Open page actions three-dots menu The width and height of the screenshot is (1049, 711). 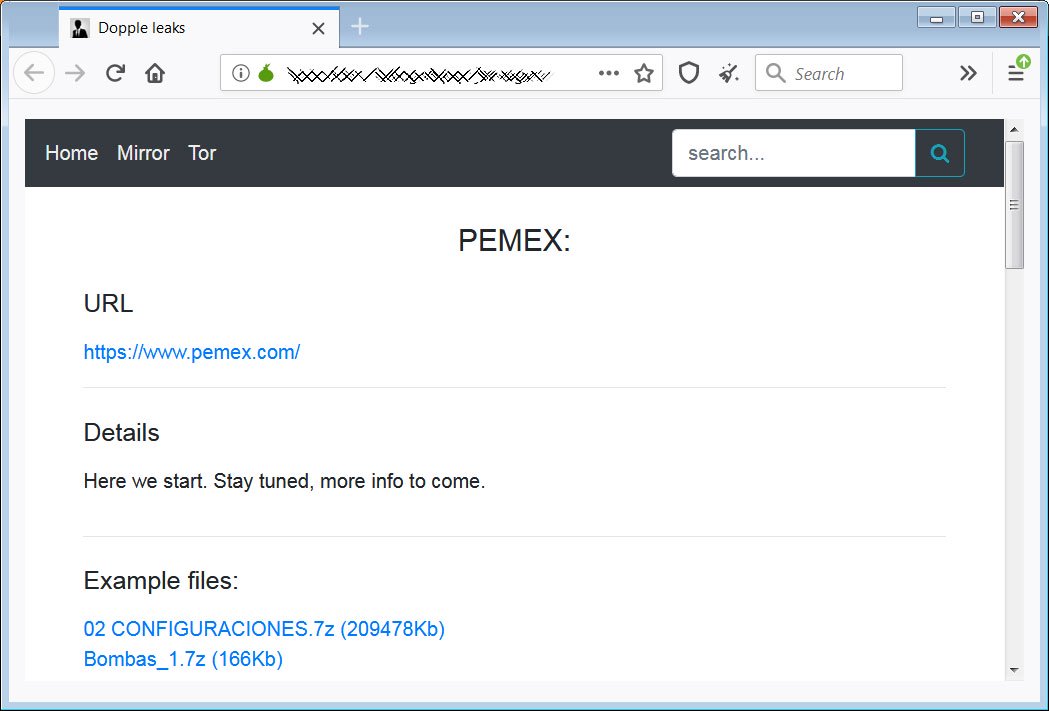pyautogui.click(x=608, y=73)
